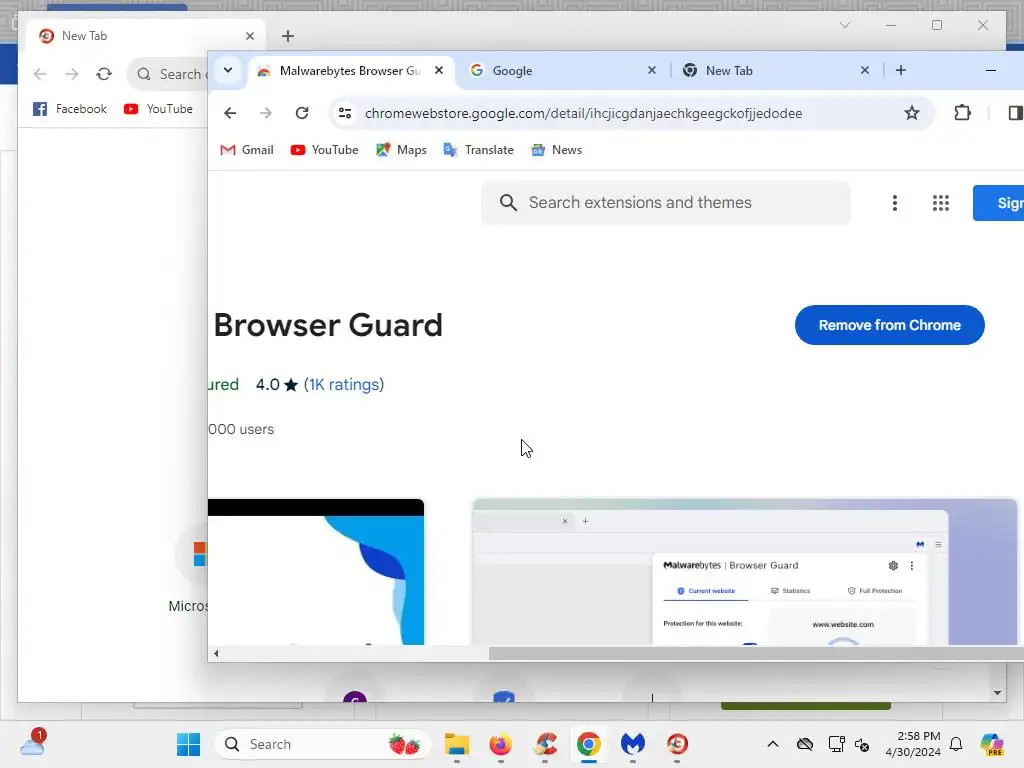This screenshot has width=1024, height=768.
Task: Open the blue abstract screenshot thumbnail
Action: coord(316,572)
